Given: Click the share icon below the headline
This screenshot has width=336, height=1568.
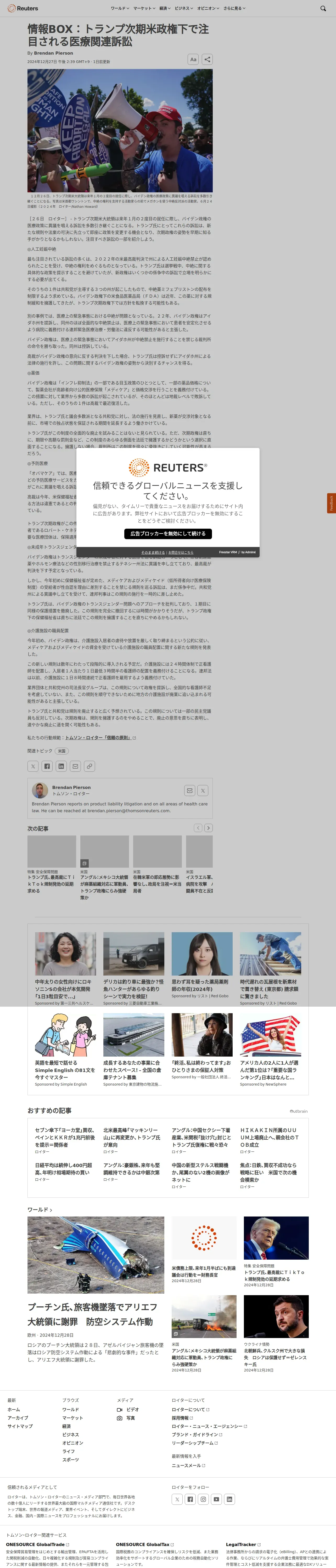Looking at the screenshot, I should click(207, 59).
